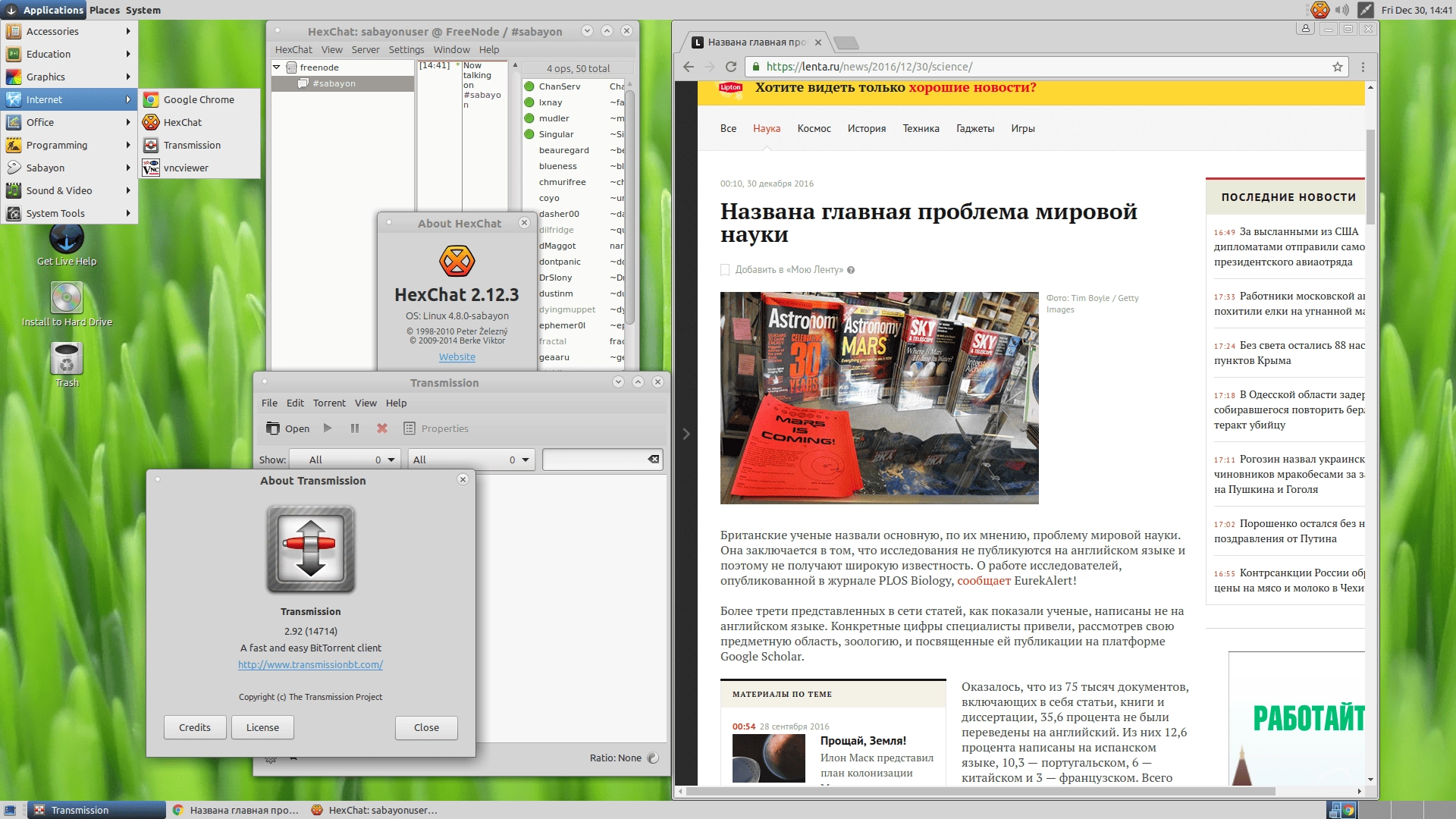Follow the 'сообщает' link in the article
The width and height of the screenshot is (1456, 819).
point(984,580)
